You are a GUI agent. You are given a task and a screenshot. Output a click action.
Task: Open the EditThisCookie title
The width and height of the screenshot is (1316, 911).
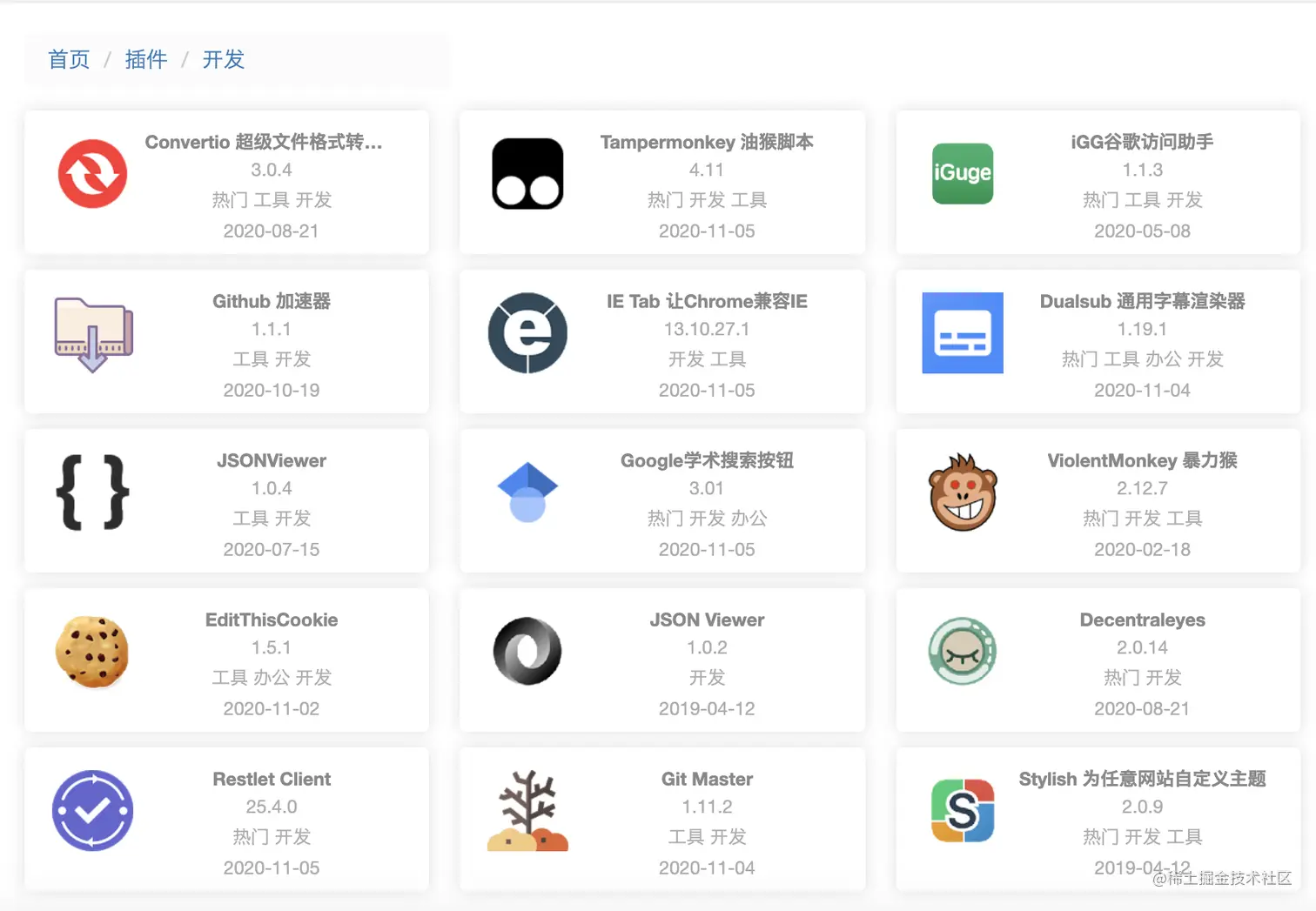pos(272,620)
